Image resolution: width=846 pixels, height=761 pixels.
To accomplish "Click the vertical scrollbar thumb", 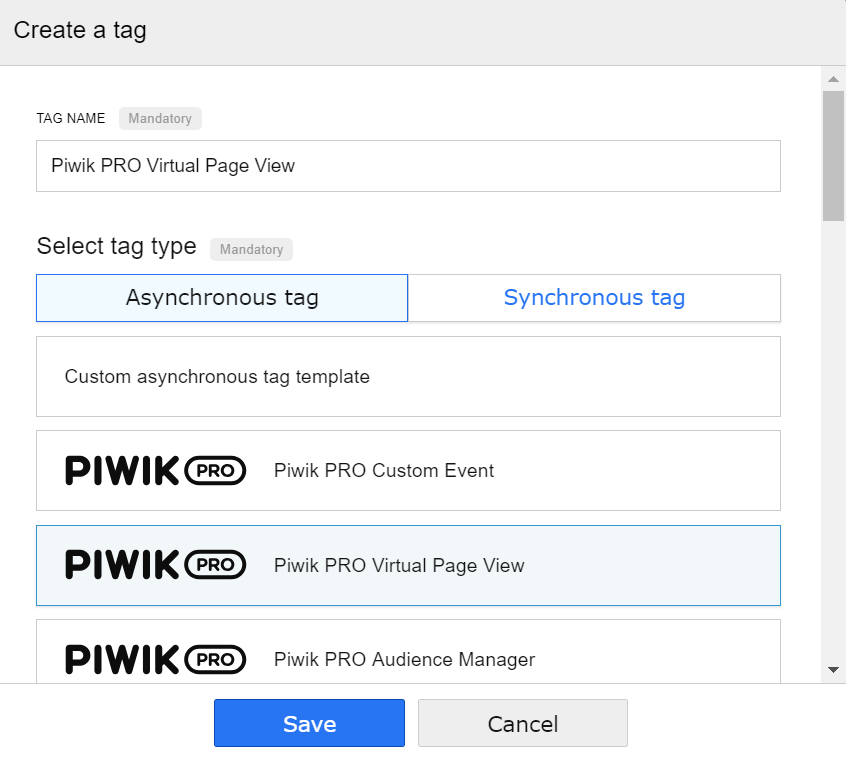I will tap(833, 156).
